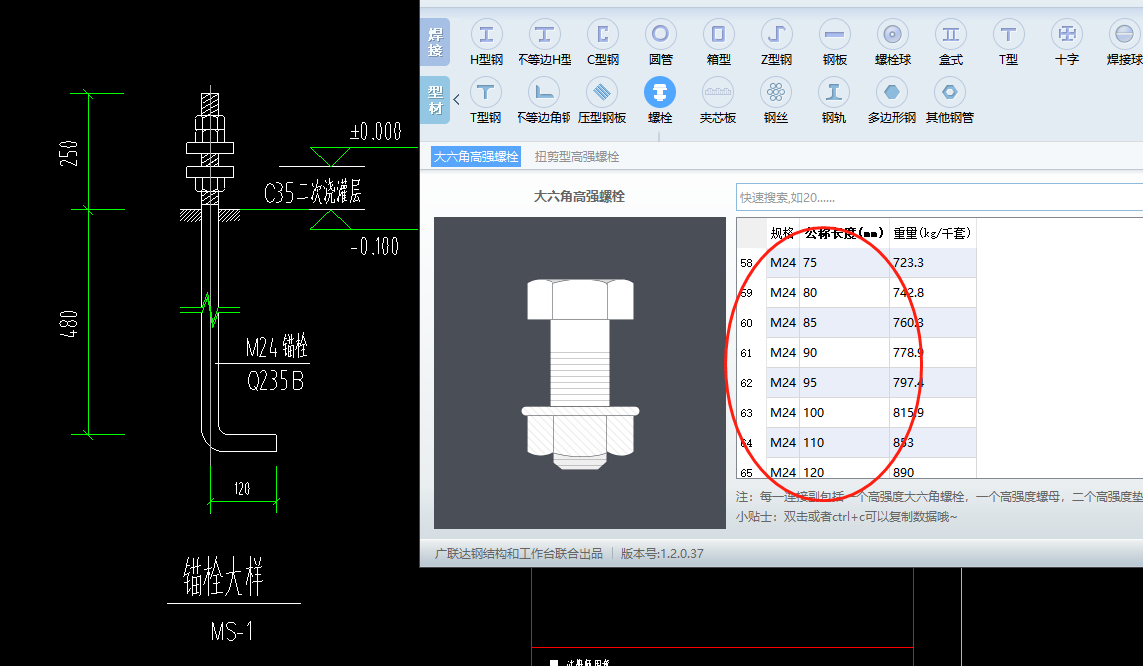Viewport: 1143px width, 666px height.
Task: Open the 其他钢管 other pipes icon
Action: click(x=950, y=93)
